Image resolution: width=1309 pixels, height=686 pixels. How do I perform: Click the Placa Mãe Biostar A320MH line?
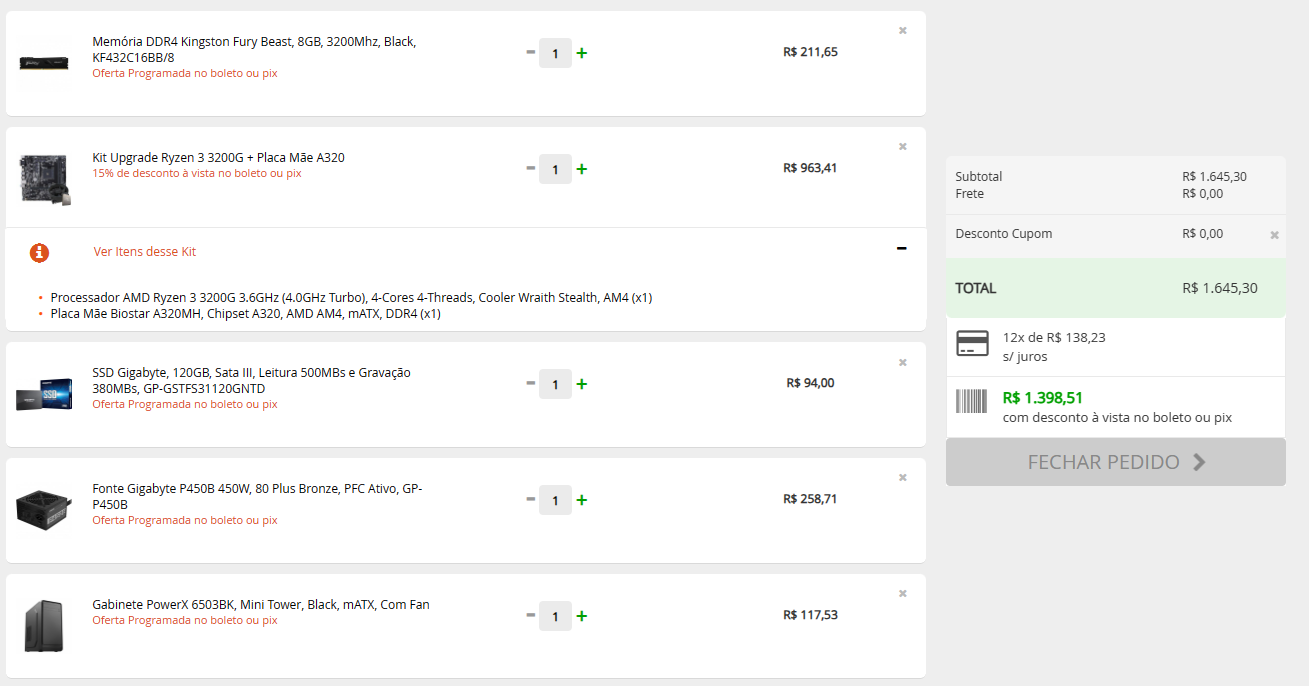pos(245,314)
